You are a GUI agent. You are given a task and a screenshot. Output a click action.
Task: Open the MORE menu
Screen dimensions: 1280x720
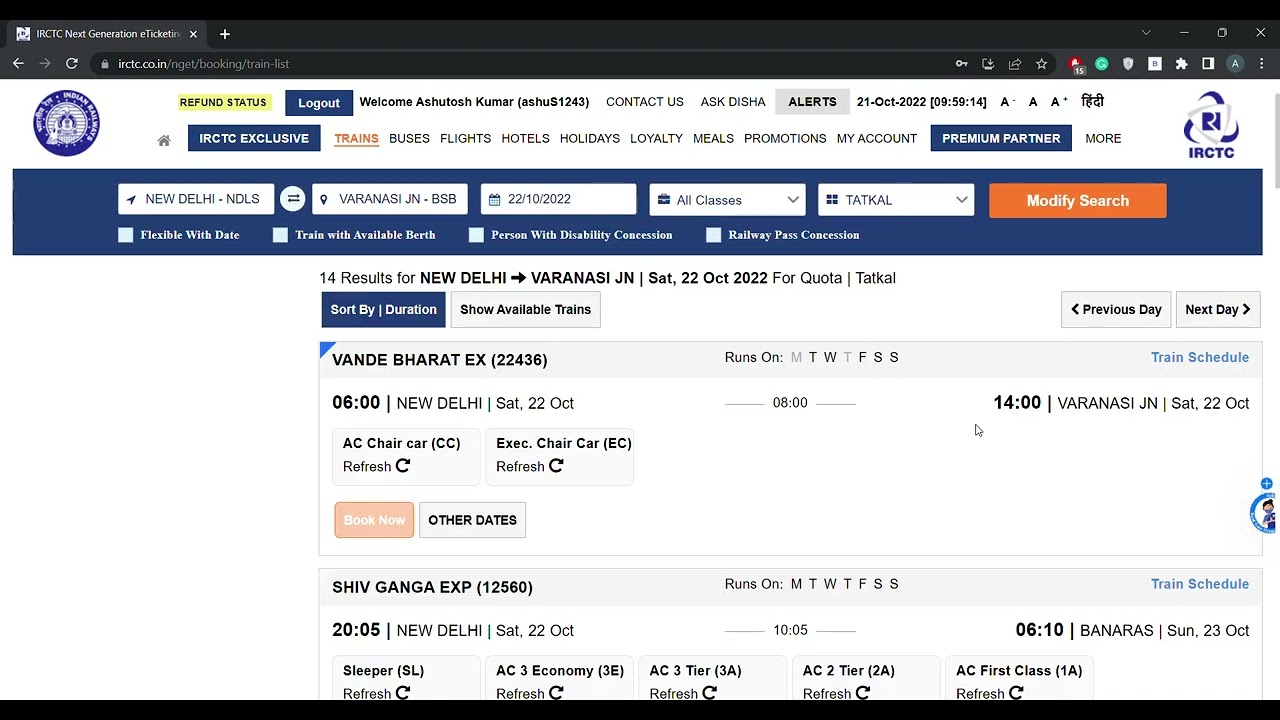click(1103, 138)
